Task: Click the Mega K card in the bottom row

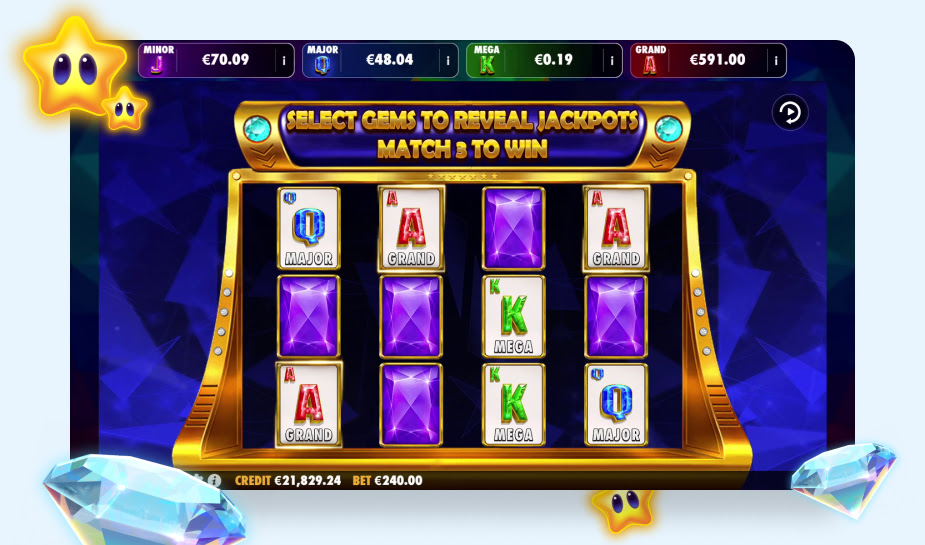Action: 513,405
